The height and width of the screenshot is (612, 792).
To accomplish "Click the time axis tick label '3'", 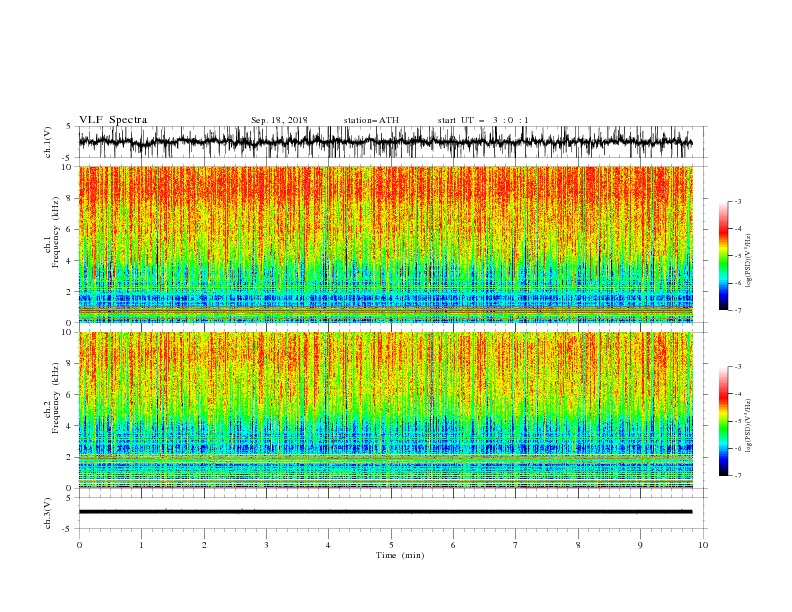I will (266, 545).
